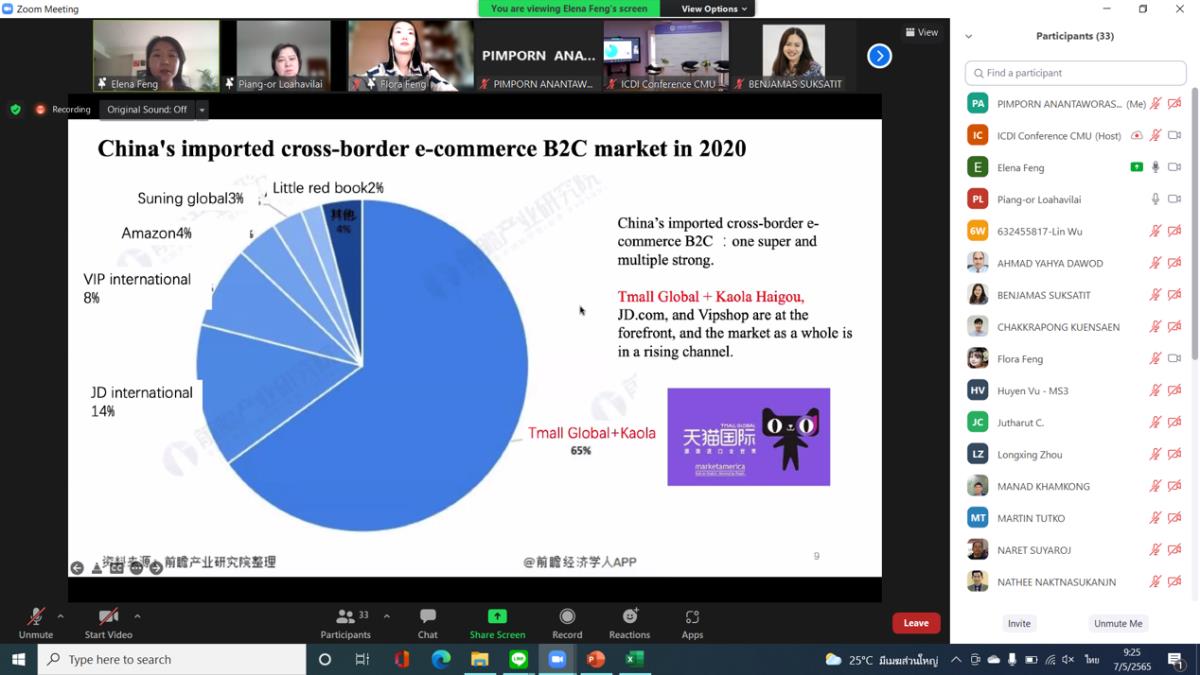
Task: Open the Participants panel icon
Action: [x=346, y=617]
